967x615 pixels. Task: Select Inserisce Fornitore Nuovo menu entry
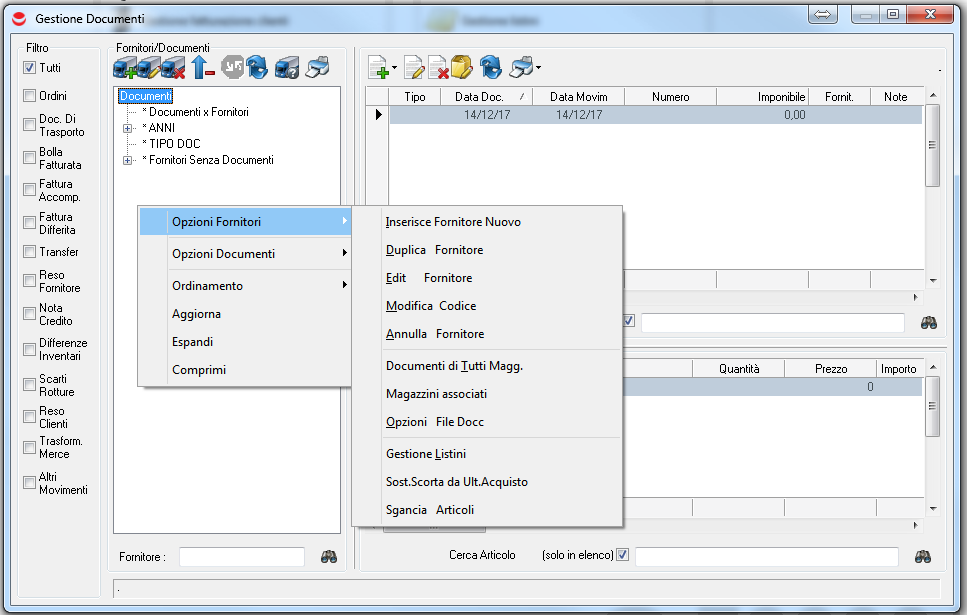point(453,222)
